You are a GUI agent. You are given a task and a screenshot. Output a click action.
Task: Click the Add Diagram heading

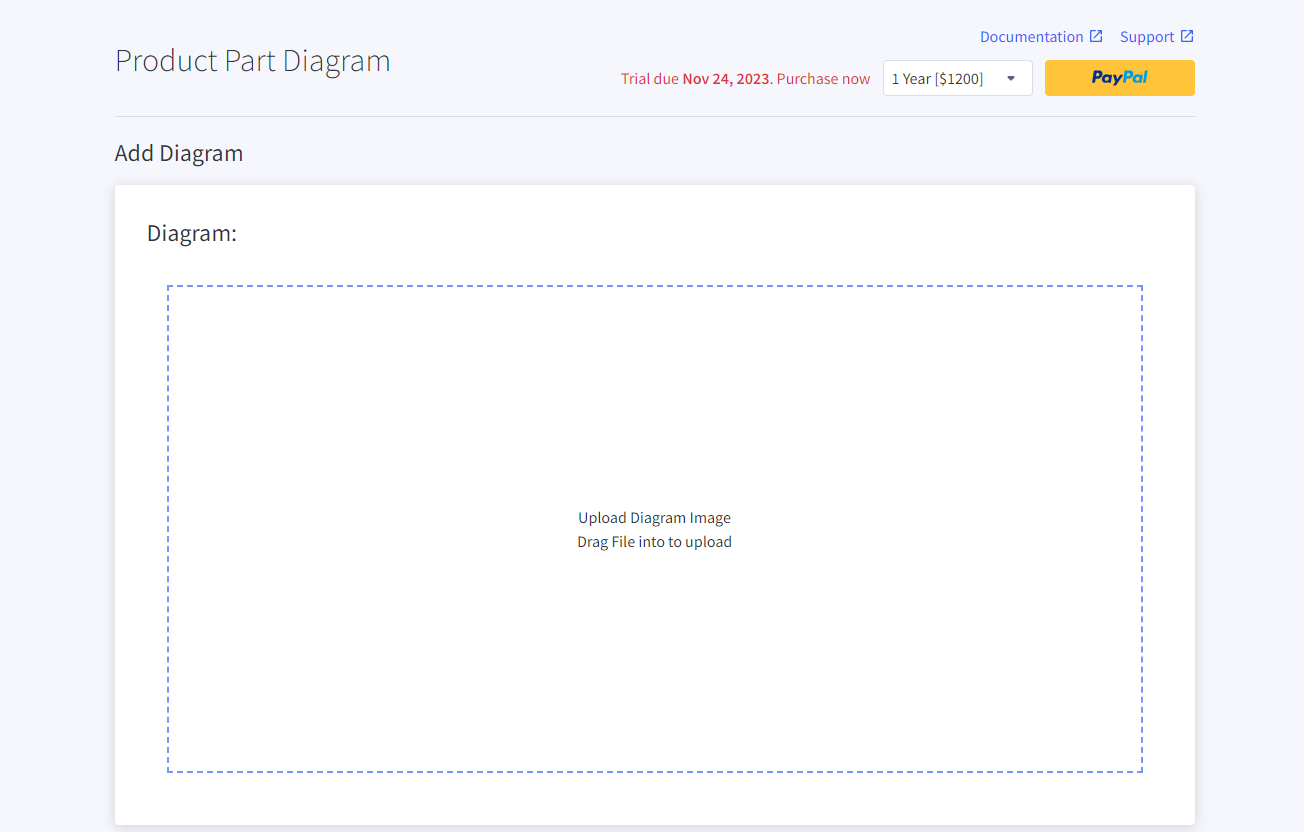click(179, 153)
